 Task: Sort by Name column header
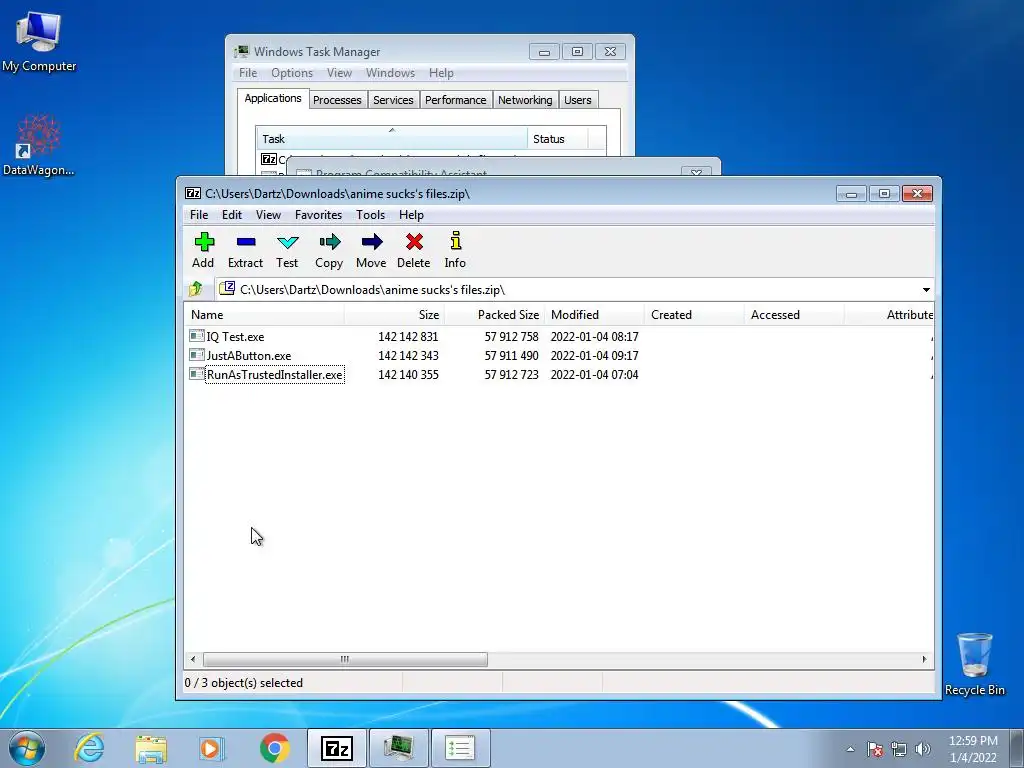264,315
